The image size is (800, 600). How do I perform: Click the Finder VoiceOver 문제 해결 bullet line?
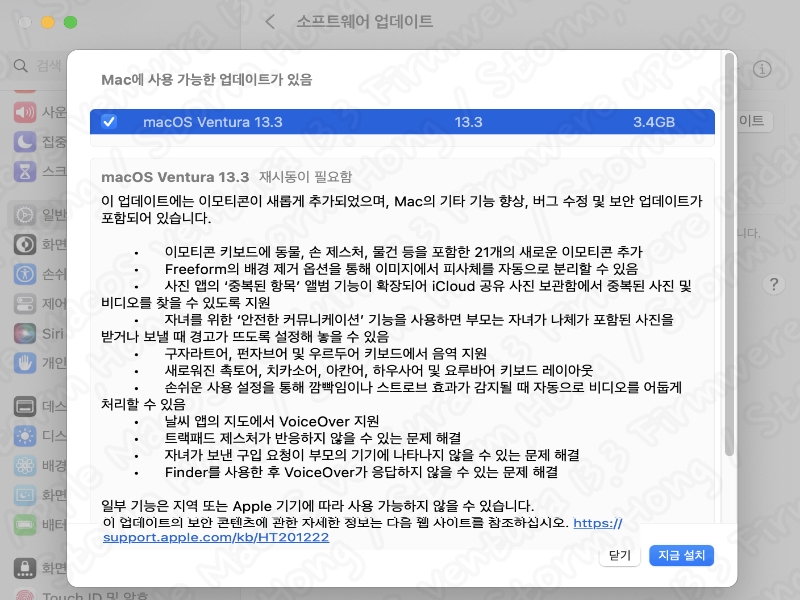point(361,472)
